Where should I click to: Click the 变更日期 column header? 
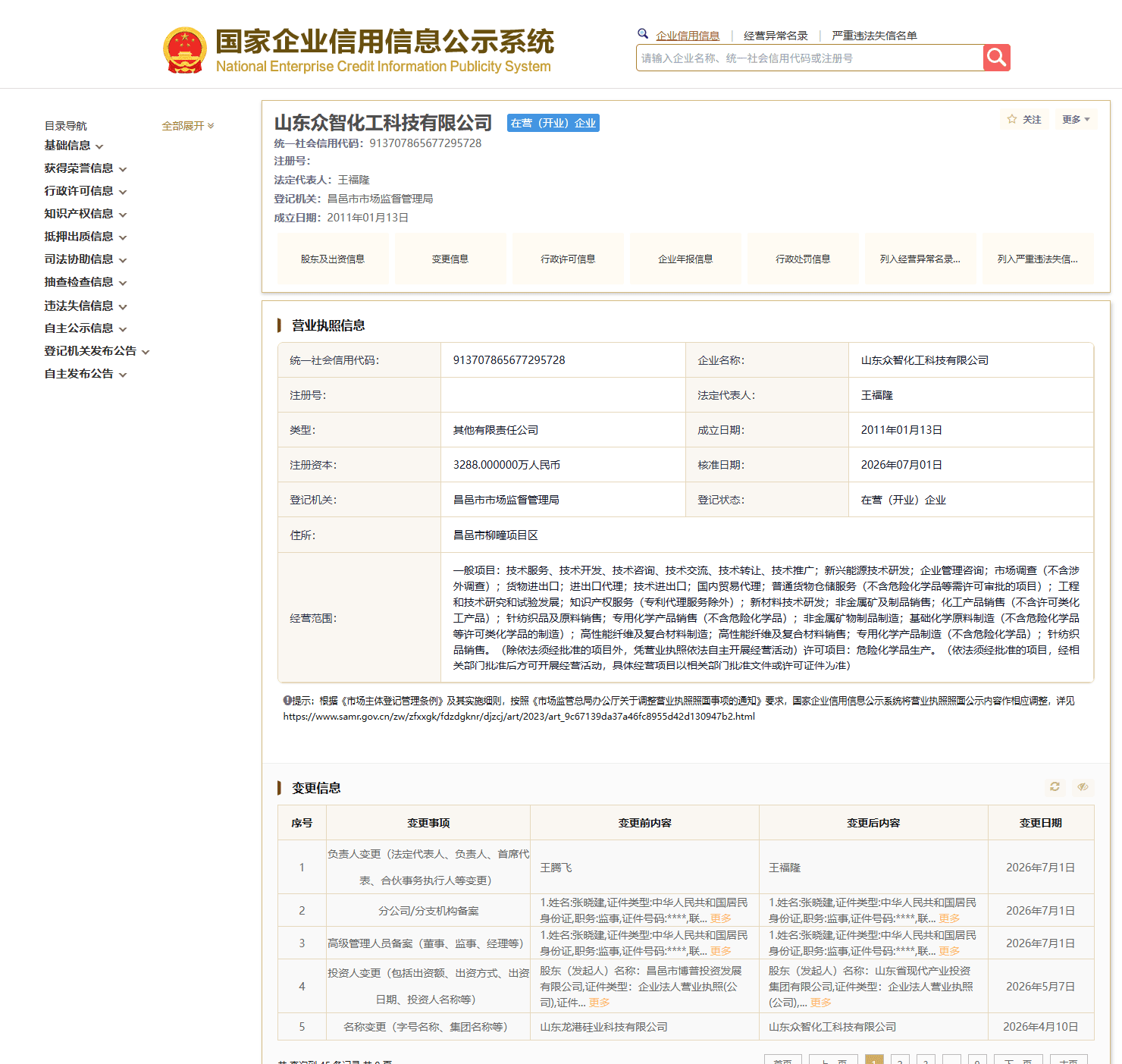tap(1041, 823)
